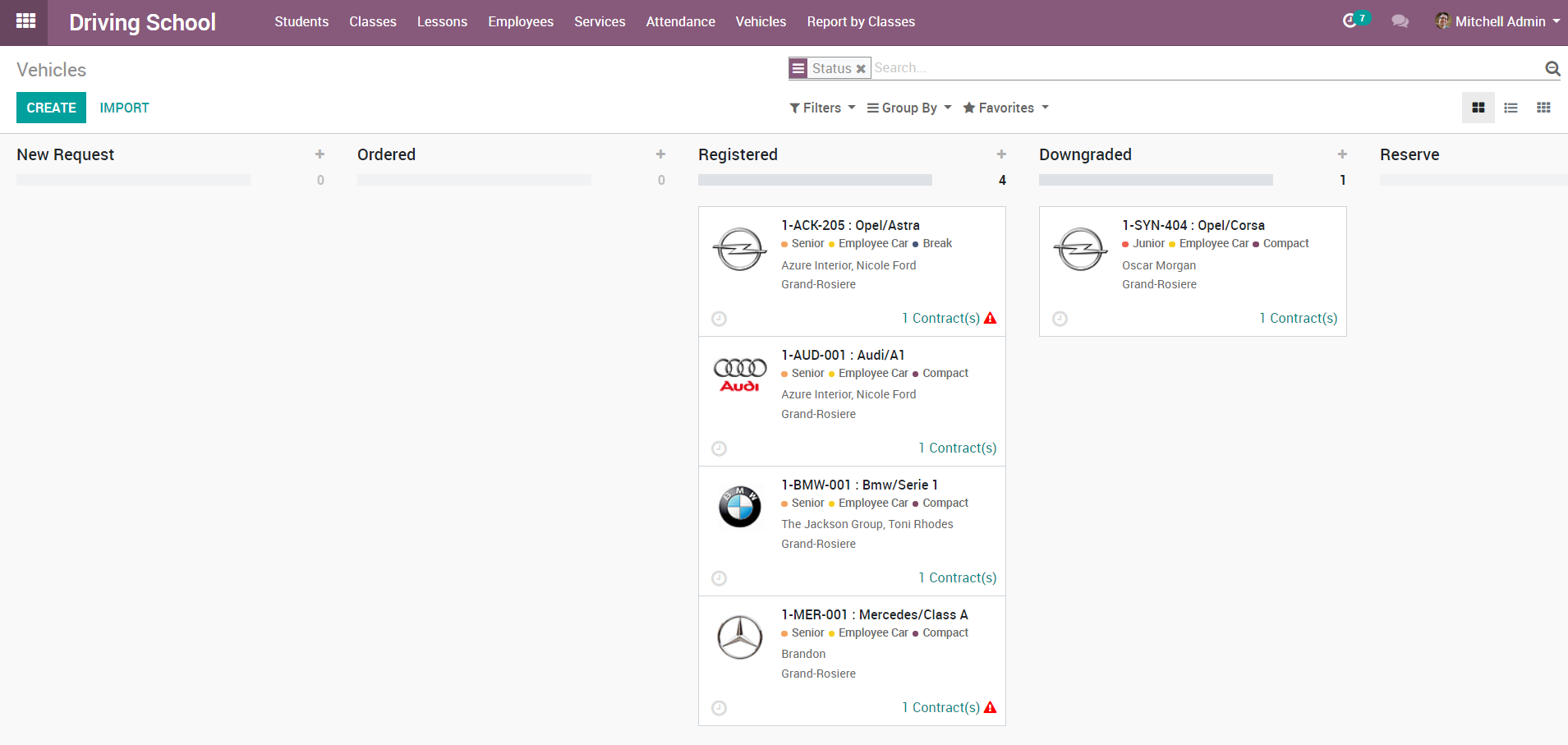The image size is (1568, 745).
Task: Open the apps grid menu icon
Action: point(25,21)
